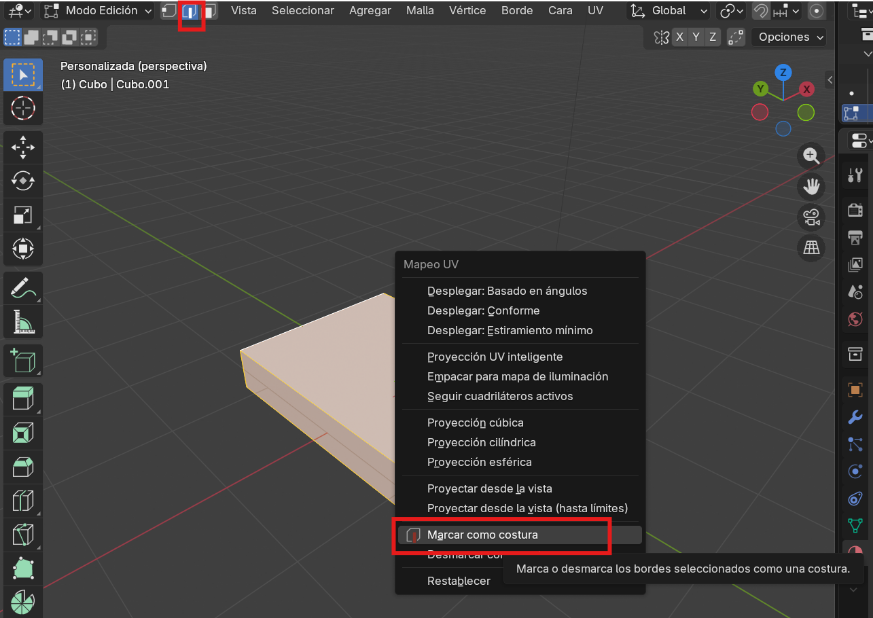Select the Extrude Region tool
The height and width of the screenshot is (618, 873).
point(23,399)
